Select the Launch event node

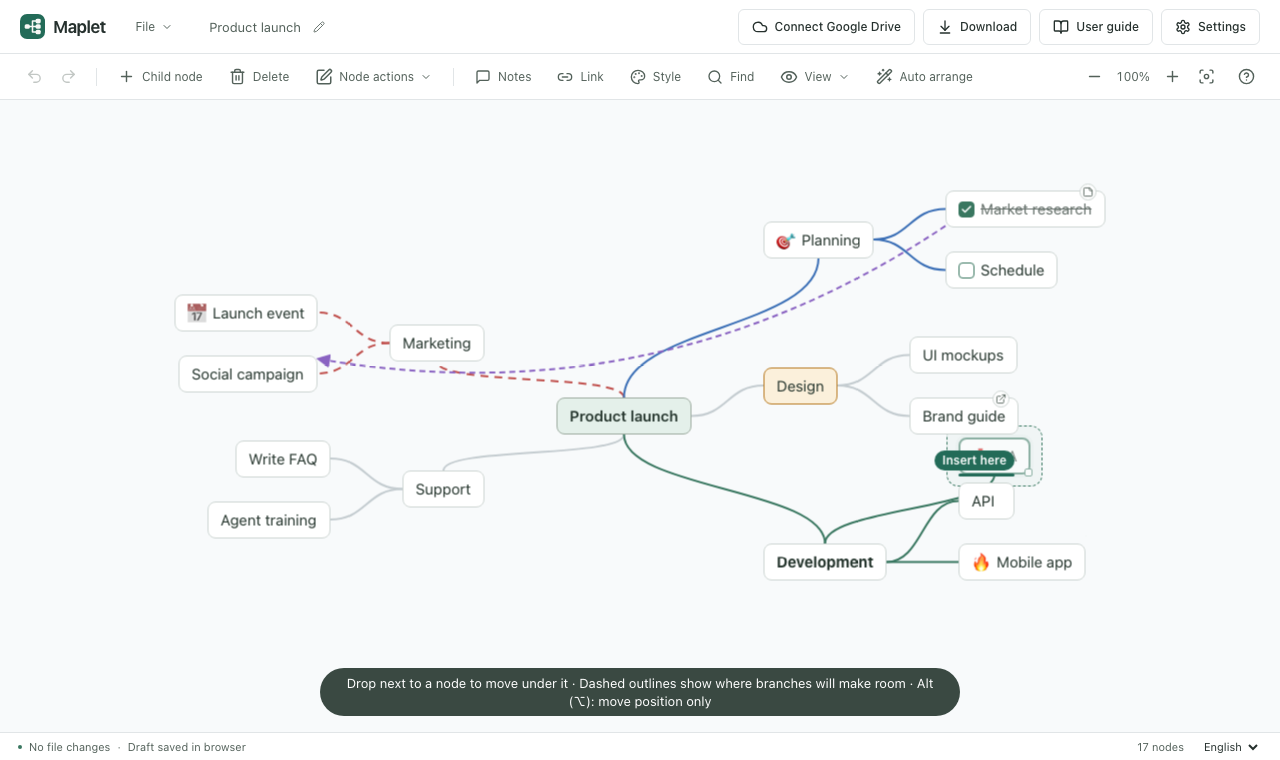(246, 313)
